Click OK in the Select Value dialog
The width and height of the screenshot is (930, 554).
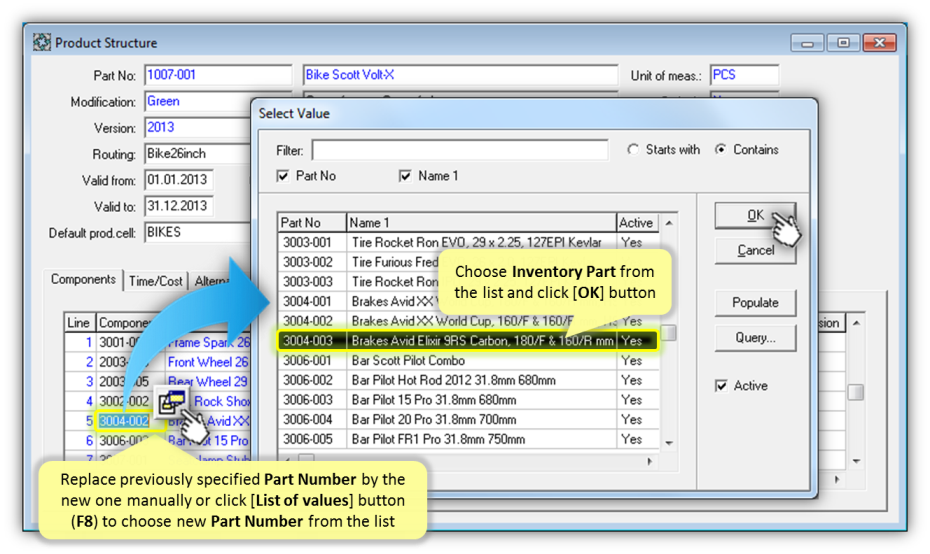[755, 215]
